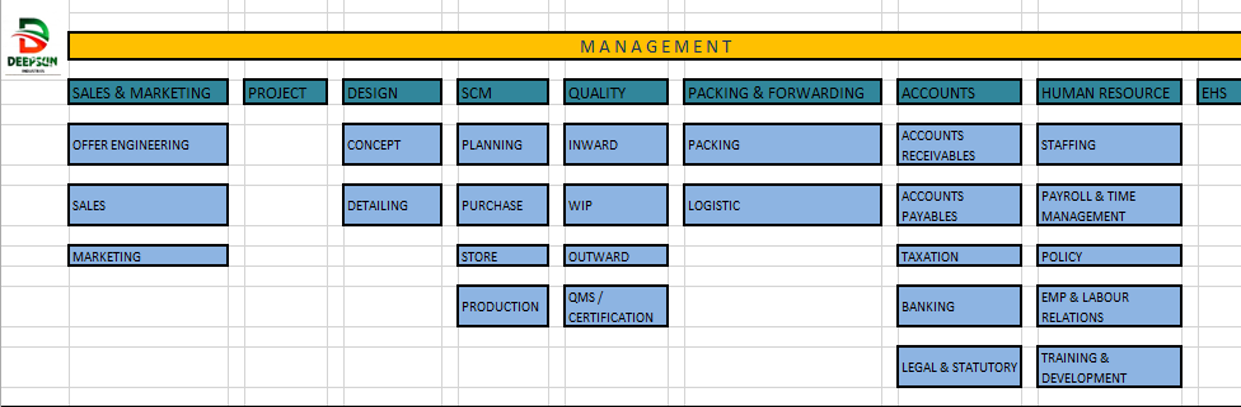1241x407 pixels.
Task: Click the PURCHASE box under SCM
Action: point(502,205)
